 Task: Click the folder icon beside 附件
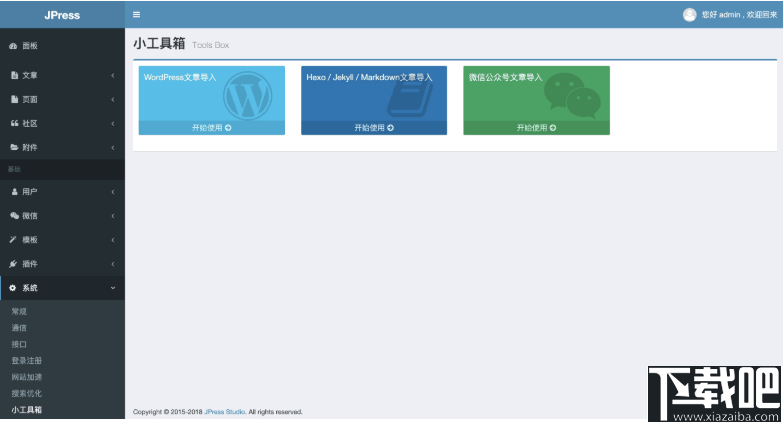pos(14,147)
